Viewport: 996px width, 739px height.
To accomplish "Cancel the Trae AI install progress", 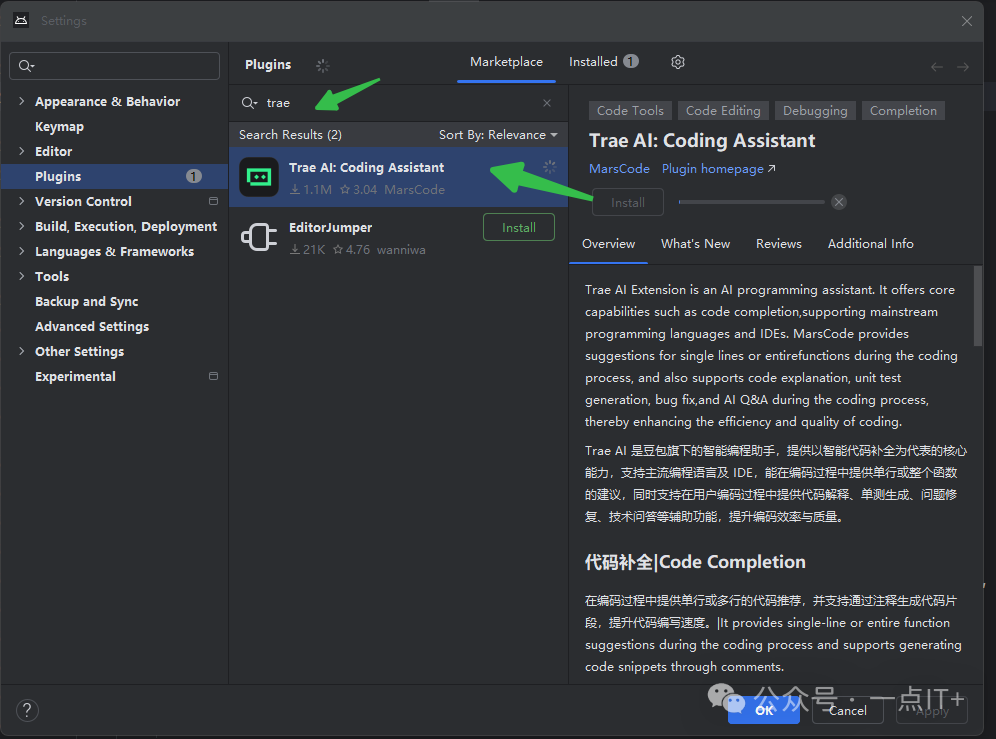I will coord(839,202).
